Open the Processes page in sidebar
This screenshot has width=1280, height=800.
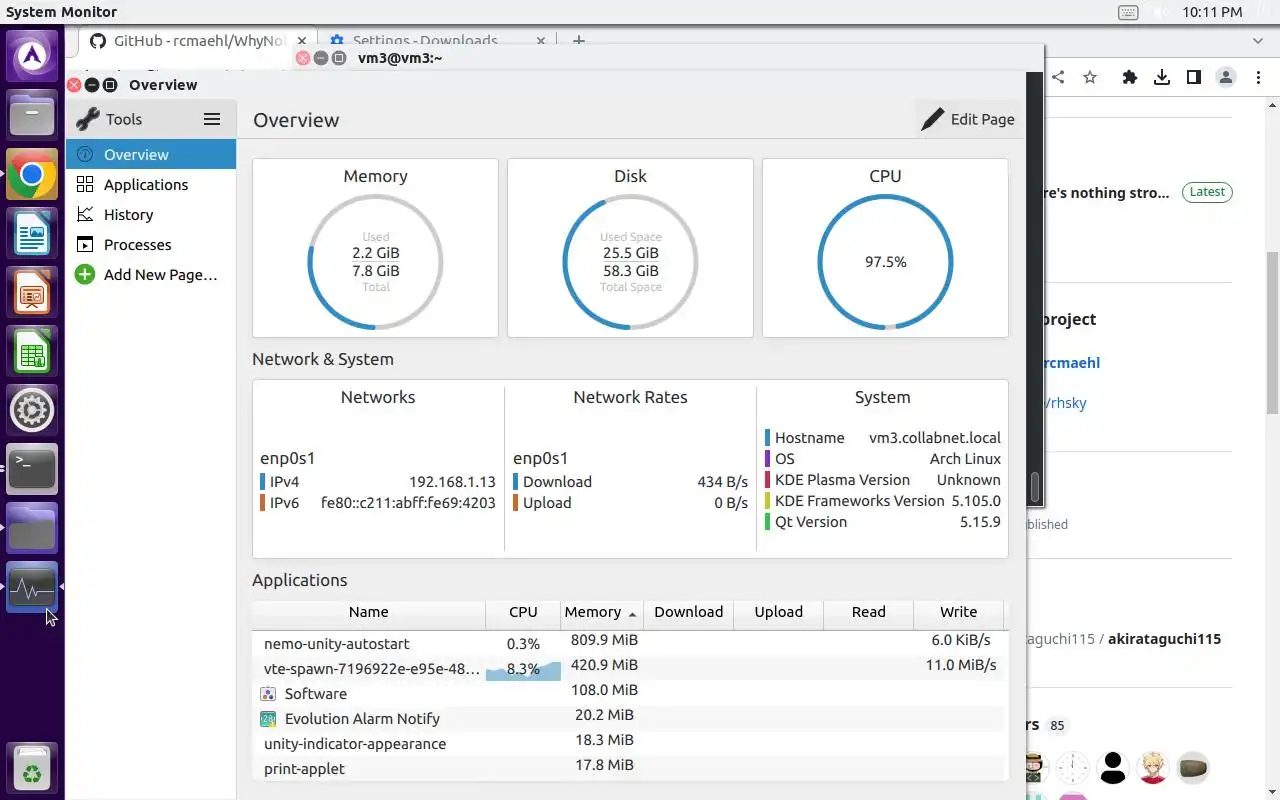[x=151, y=245]
